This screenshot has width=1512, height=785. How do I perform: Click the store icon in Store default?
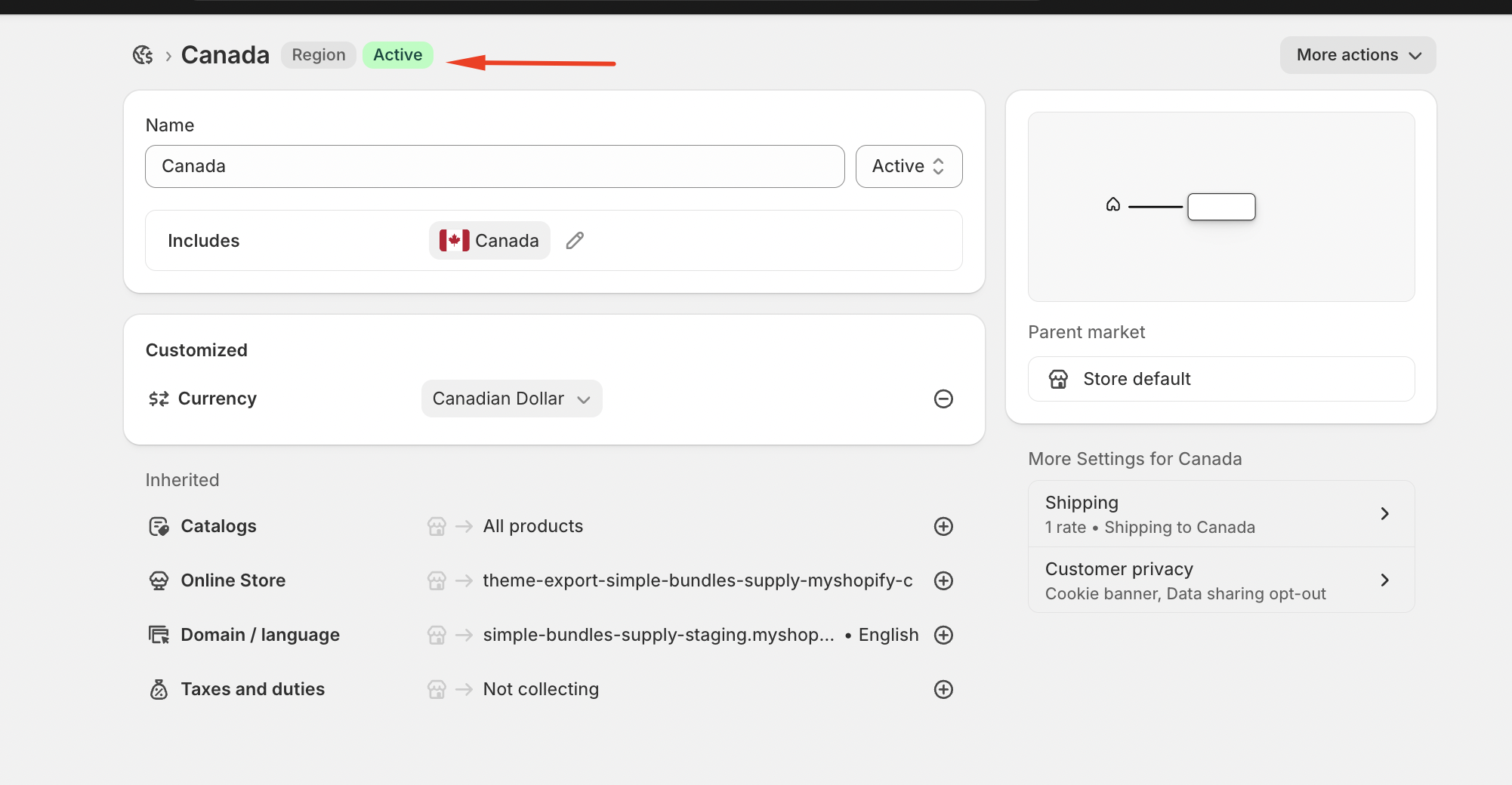click(x=1058, y=379)
